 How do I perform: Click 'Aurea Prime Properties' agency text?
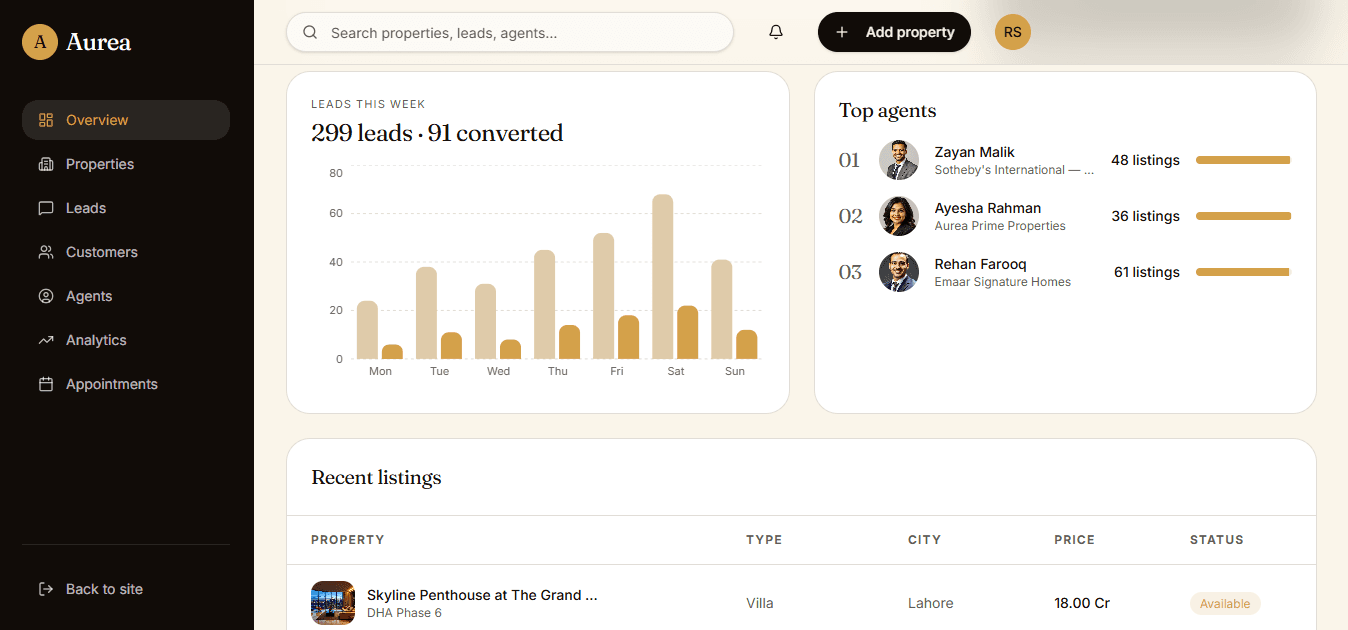[x=1000, y=226]
